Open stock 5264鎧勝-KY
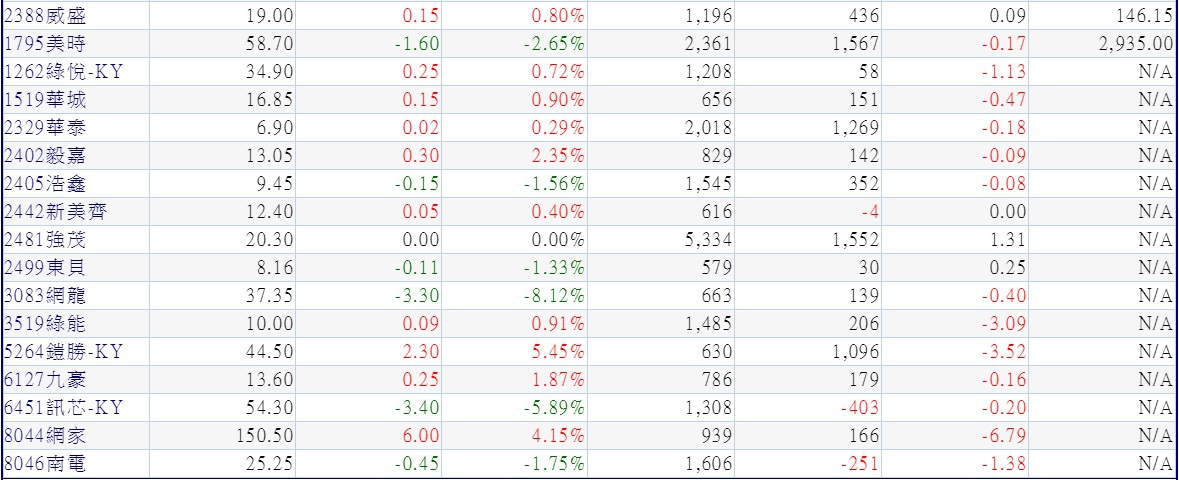1179x480 pixels. (x=63, y=352)
